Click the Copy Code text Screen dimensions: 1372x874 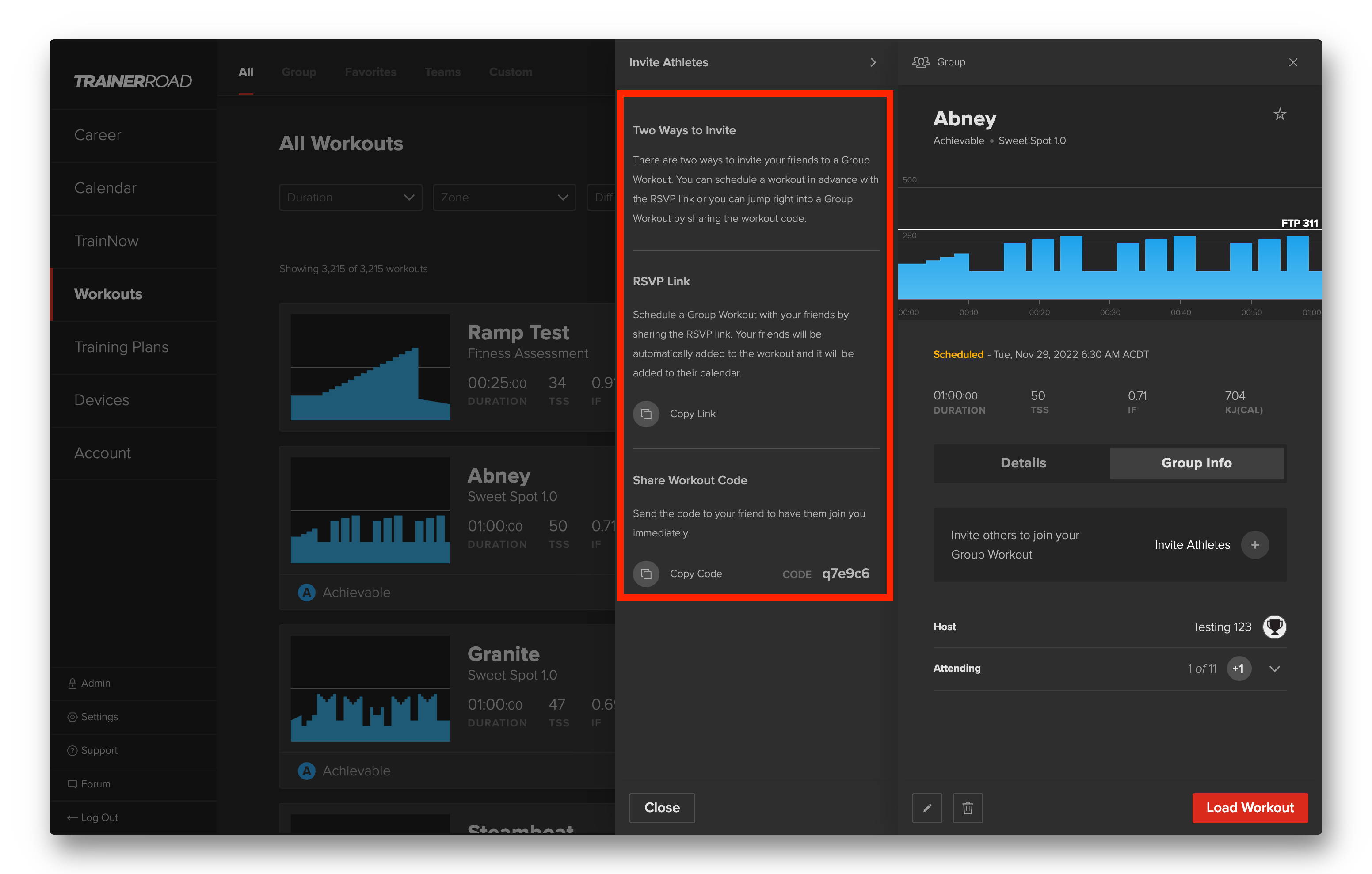(696, 574)
